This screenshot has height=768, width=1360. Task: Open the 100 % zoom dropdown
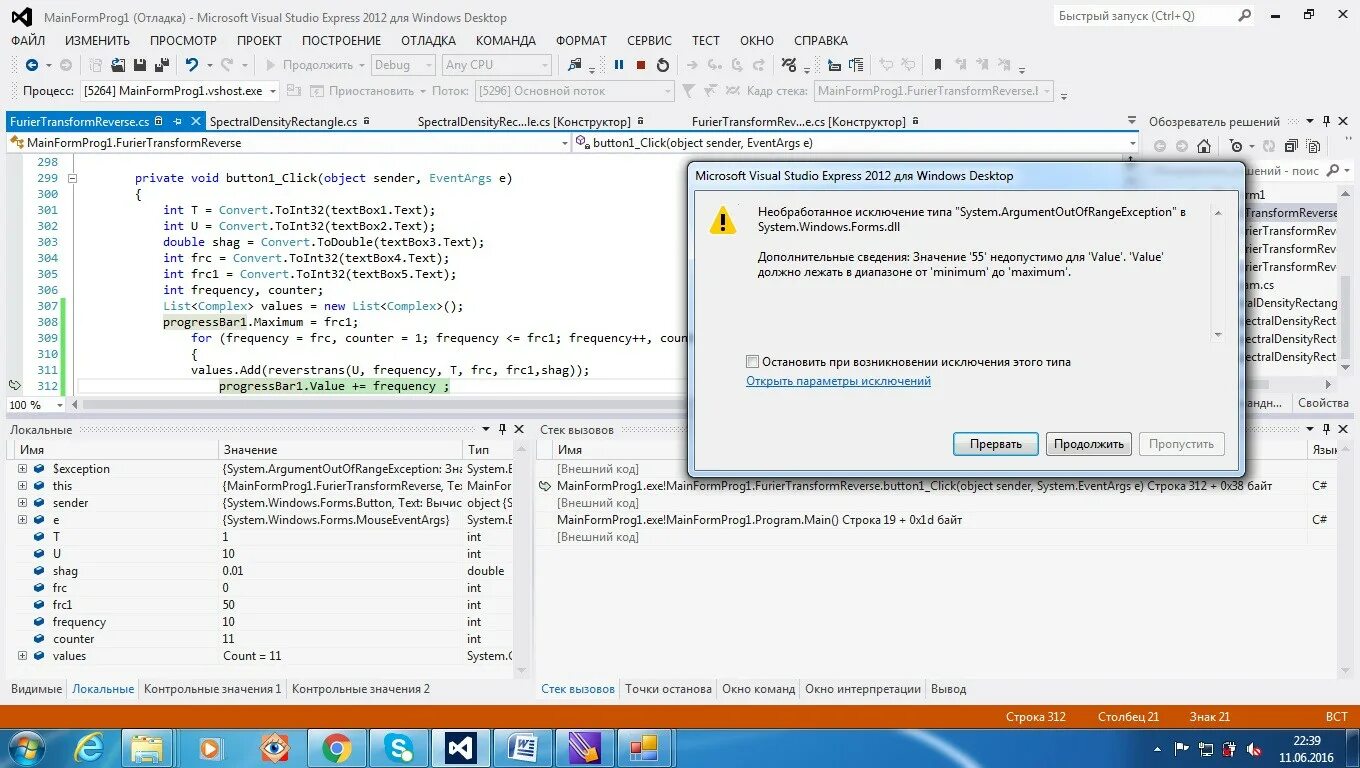click(59, 405)
